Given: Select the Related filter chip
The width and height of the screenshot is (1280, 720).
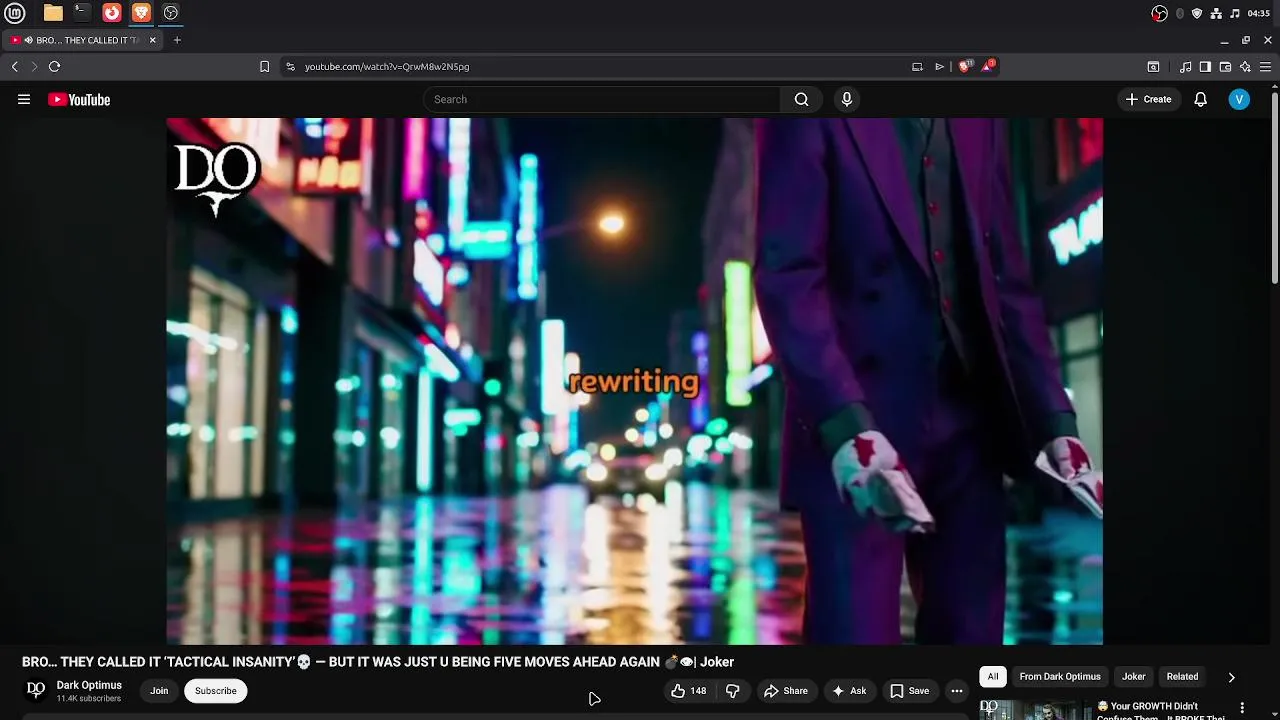Looking at the screenshot, I should pyautogui.click(x=1182, y=677).
